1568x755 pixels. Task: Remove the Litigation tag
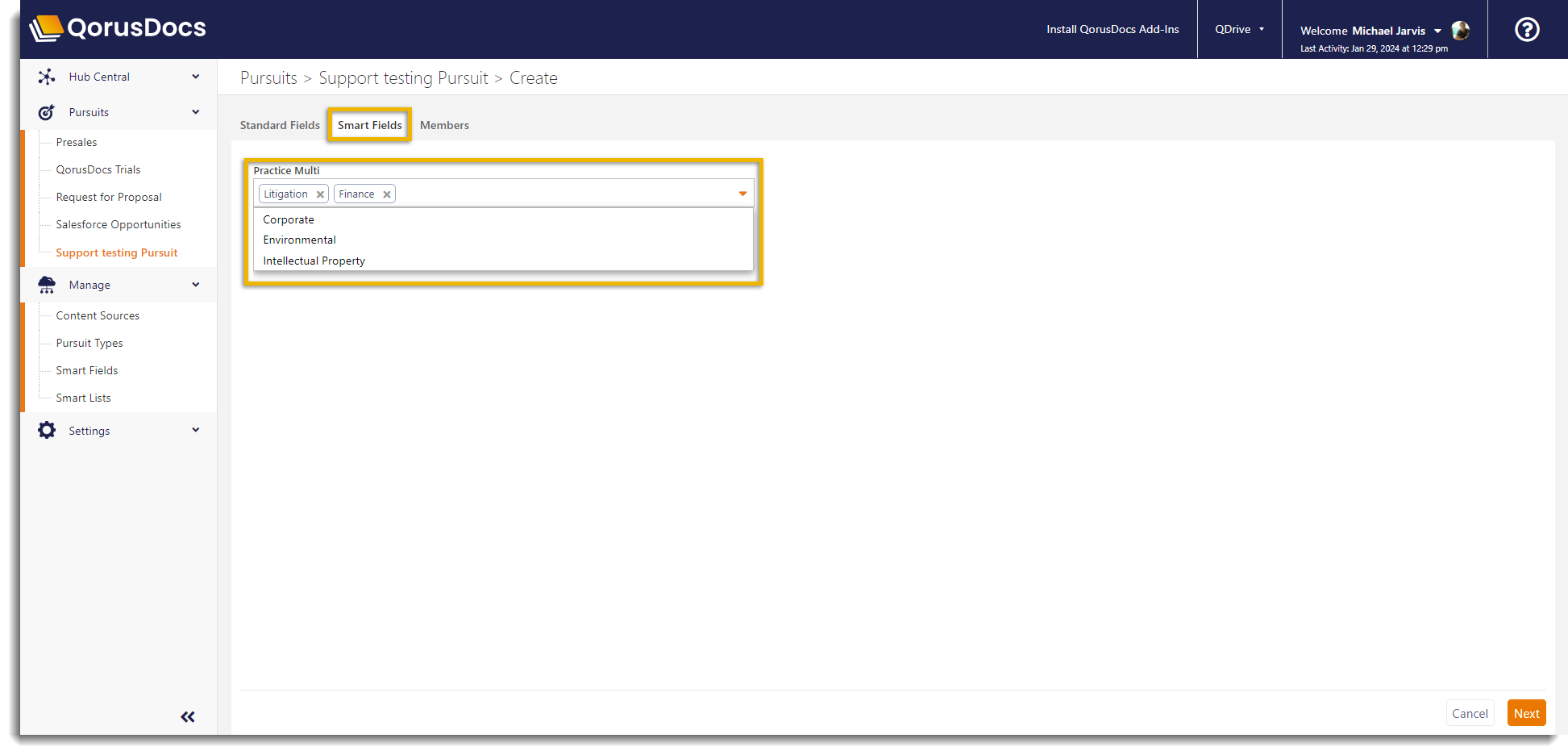[x=320, y=194]
